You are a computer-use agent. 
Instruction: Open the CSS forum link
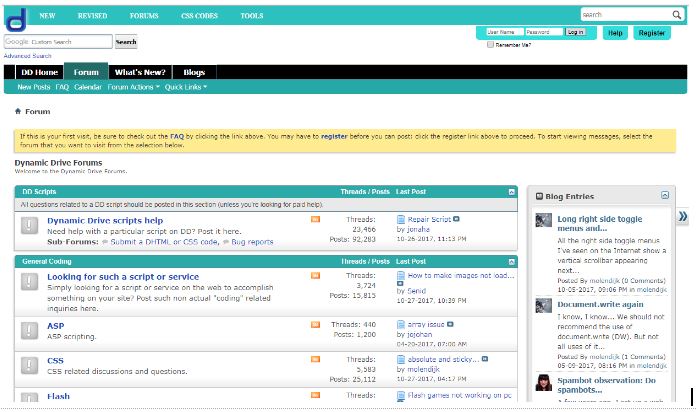(x=55, y=360)
